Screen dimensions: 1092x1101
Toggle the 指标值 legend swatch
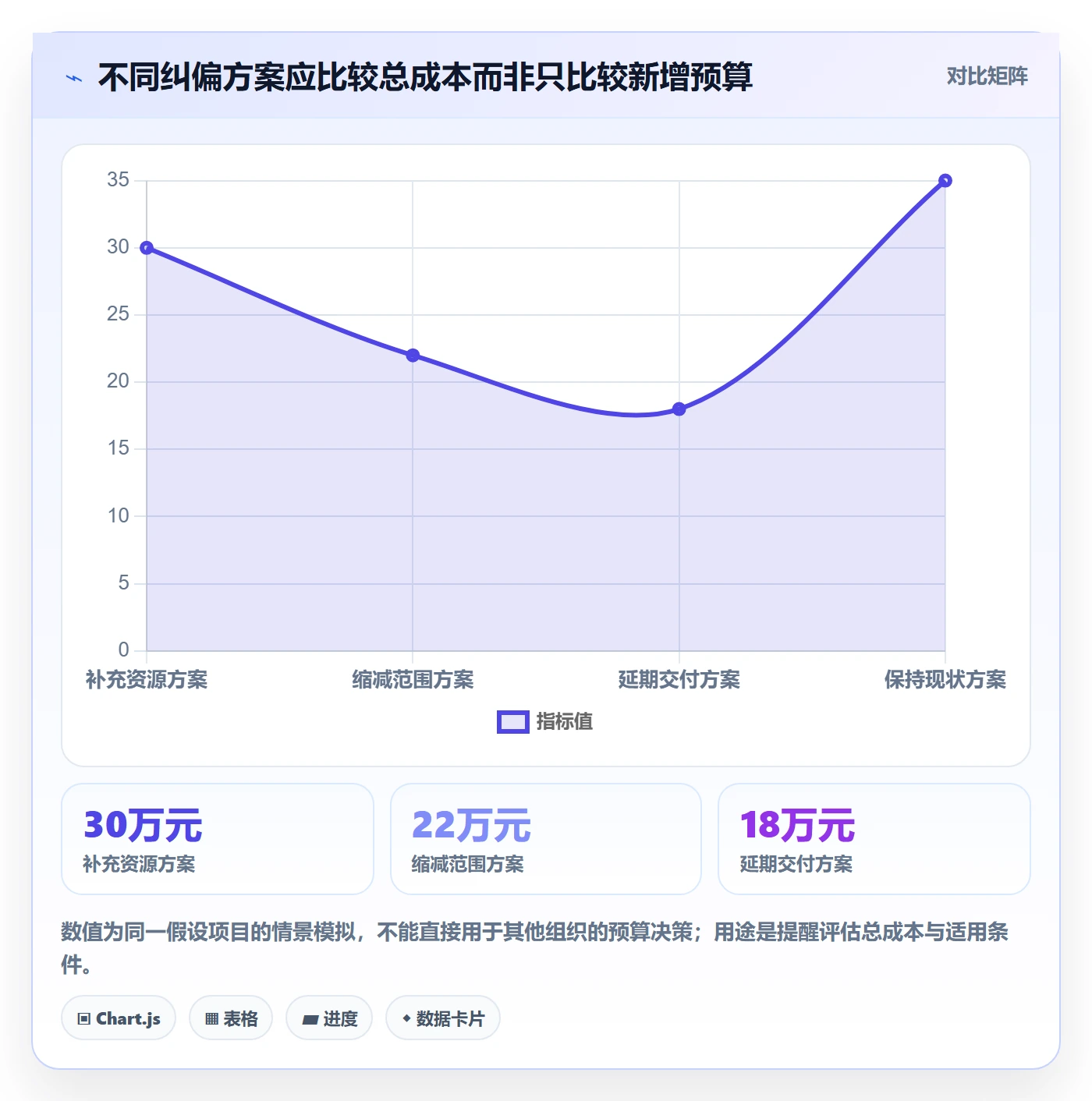click(x=513, y=722)
